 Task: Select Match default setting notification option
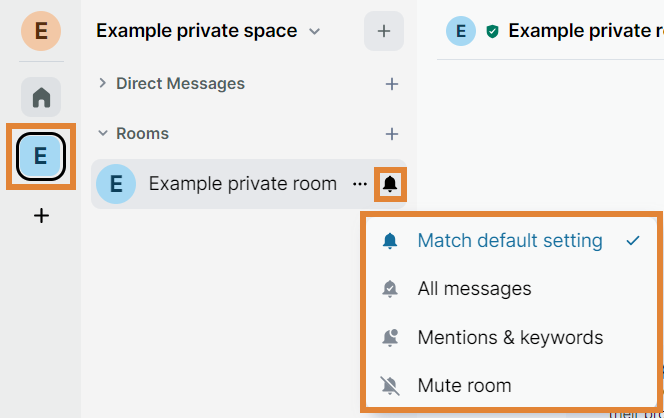[x=509, y=241]
